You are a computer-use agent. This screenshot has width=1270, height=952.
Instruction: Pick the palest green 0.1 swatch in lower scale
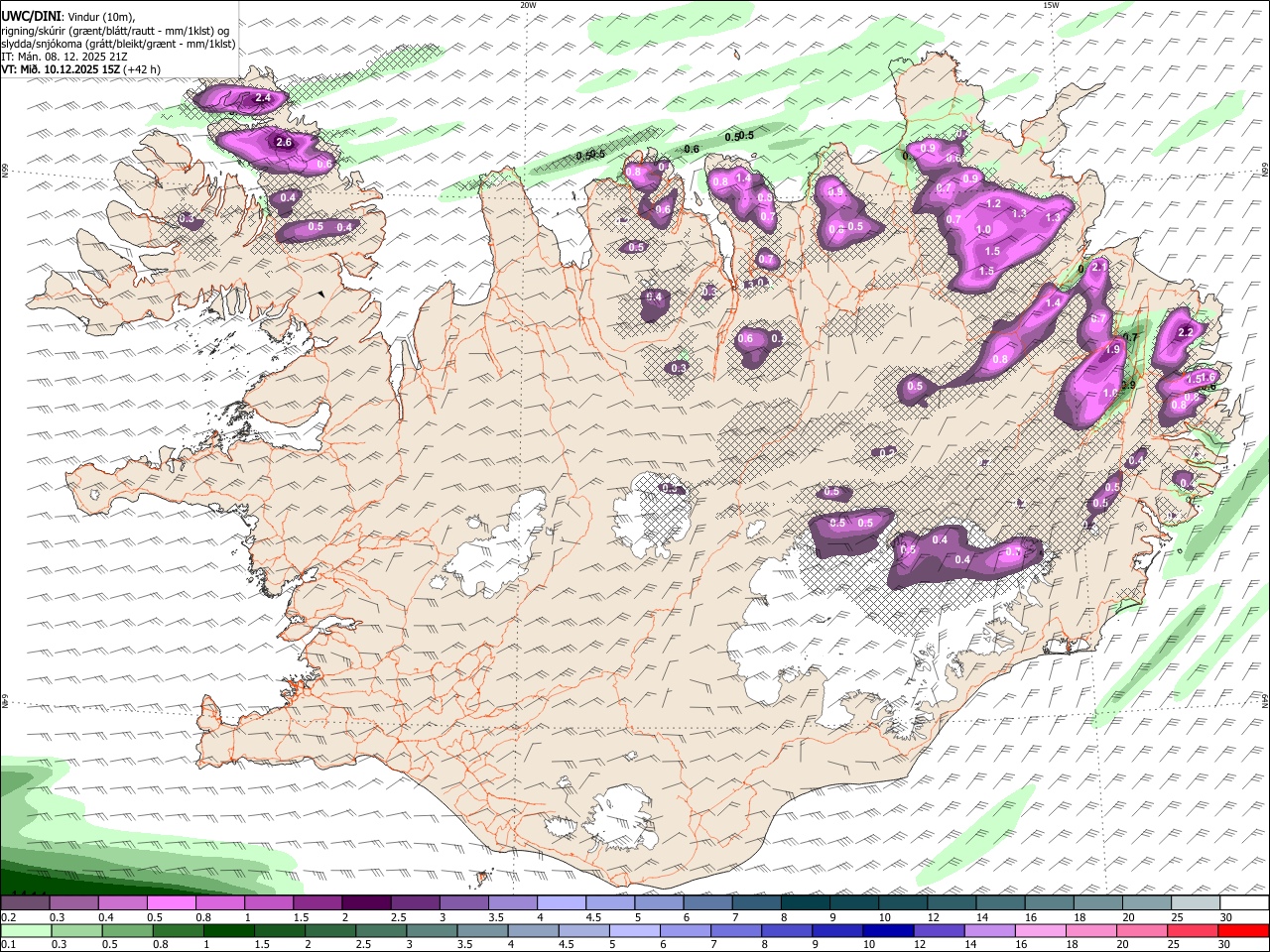(25, 930)
